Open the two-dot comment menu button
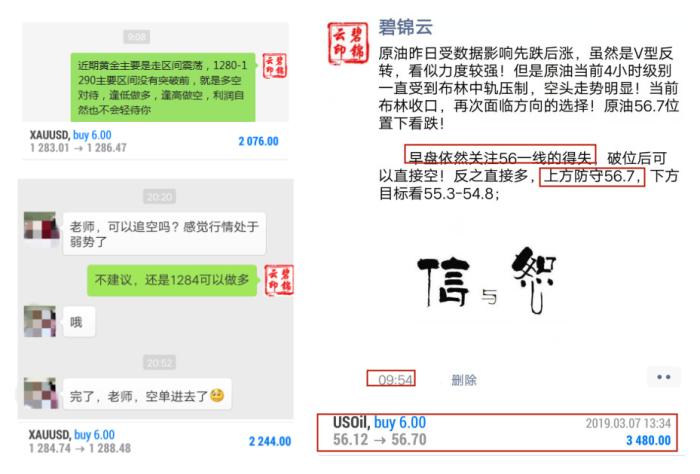700x474 pixels. tap(663, 377)
